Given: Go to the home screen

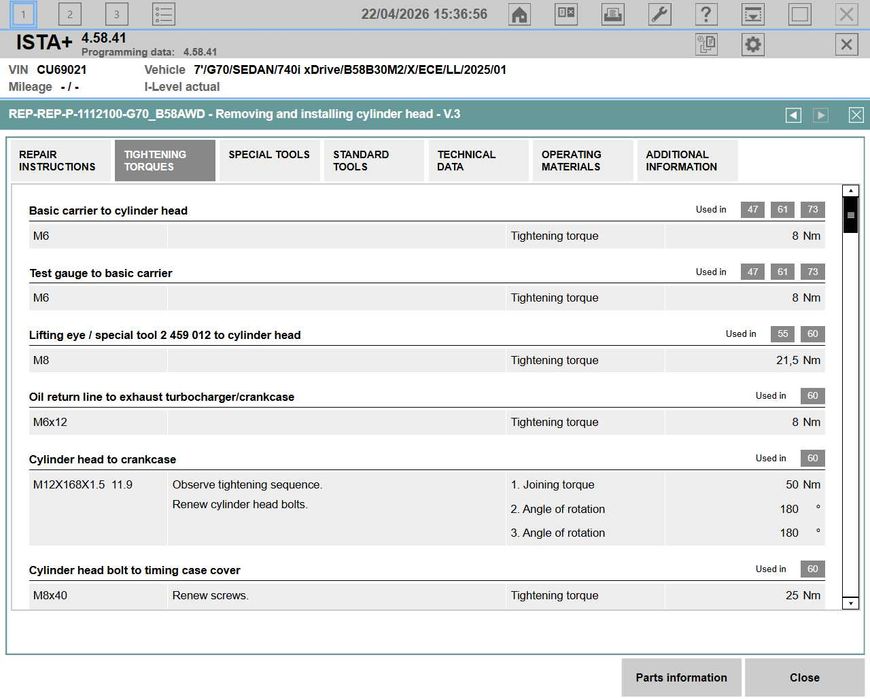Looking at the screenshot, I should pyautogui.click(x=519, y=14).
